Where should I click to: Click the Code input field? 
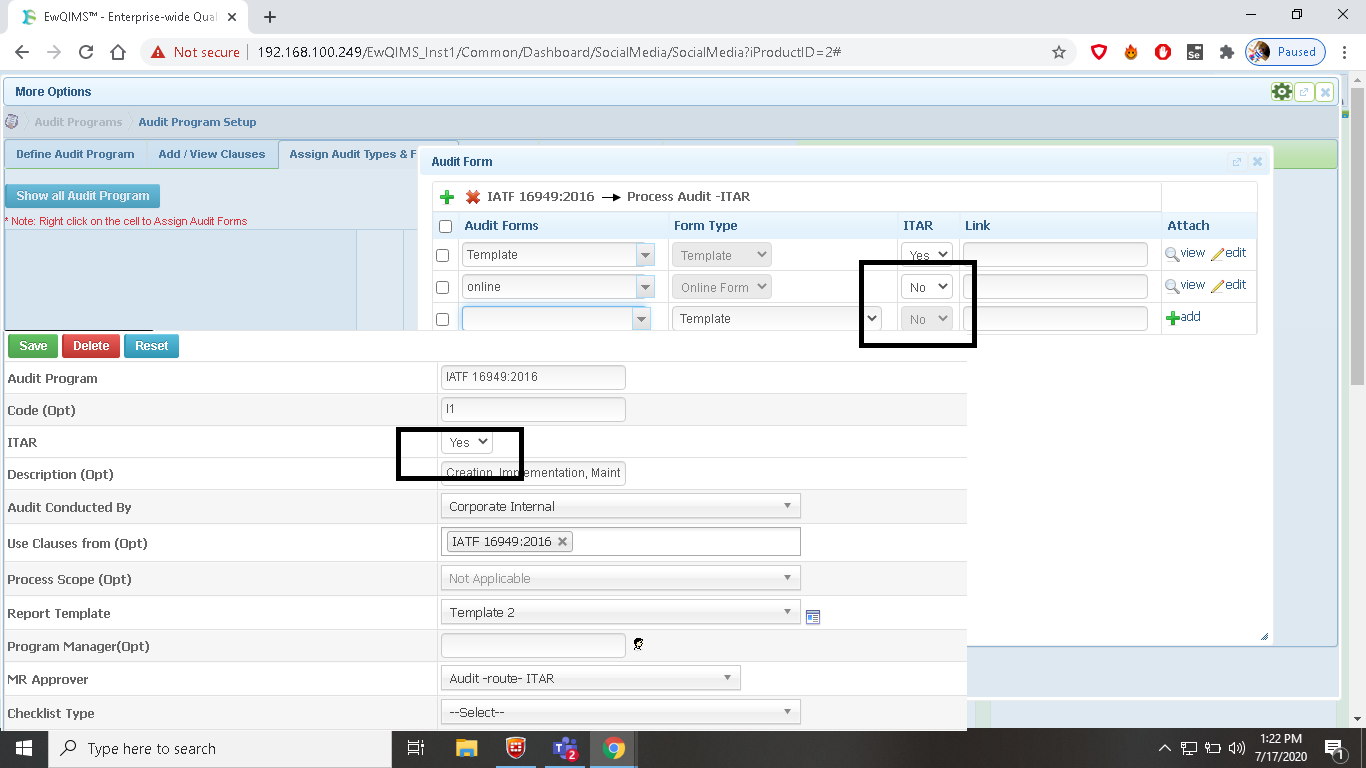(x=533, y=409)
